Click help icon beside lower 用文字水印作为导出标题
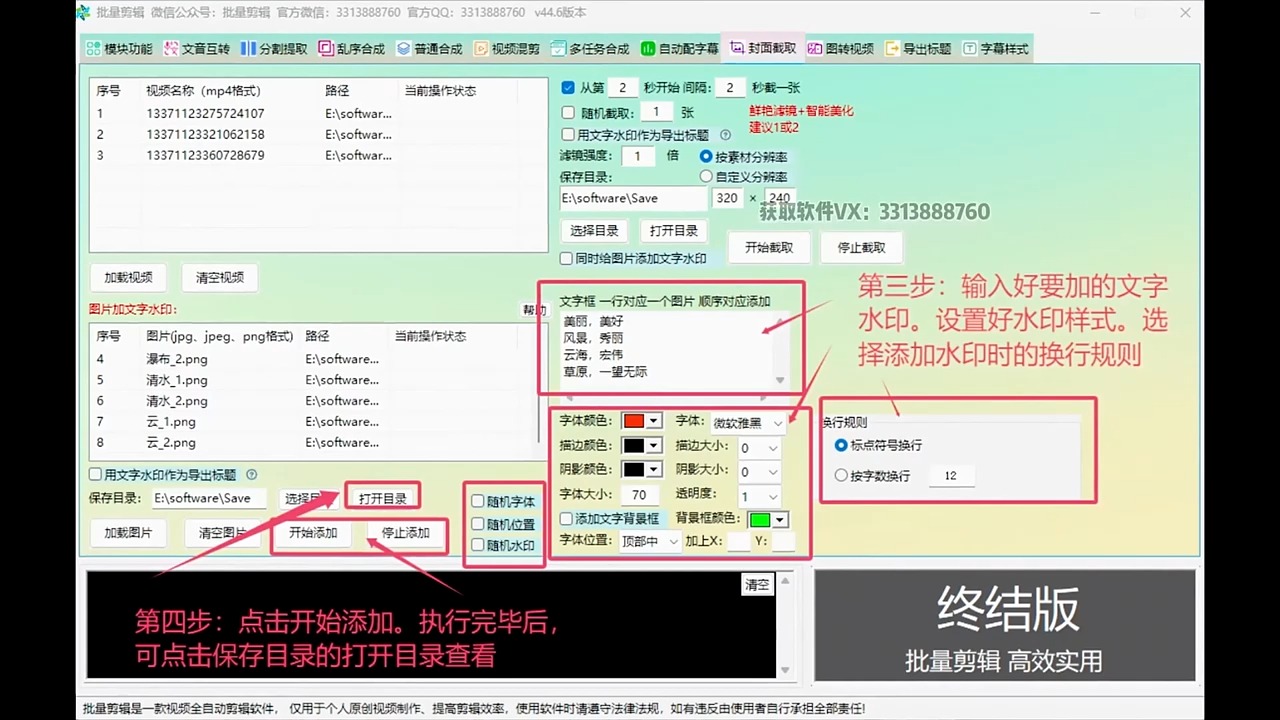This screenshot has width=1280, height=720. [x=251, y=475]
